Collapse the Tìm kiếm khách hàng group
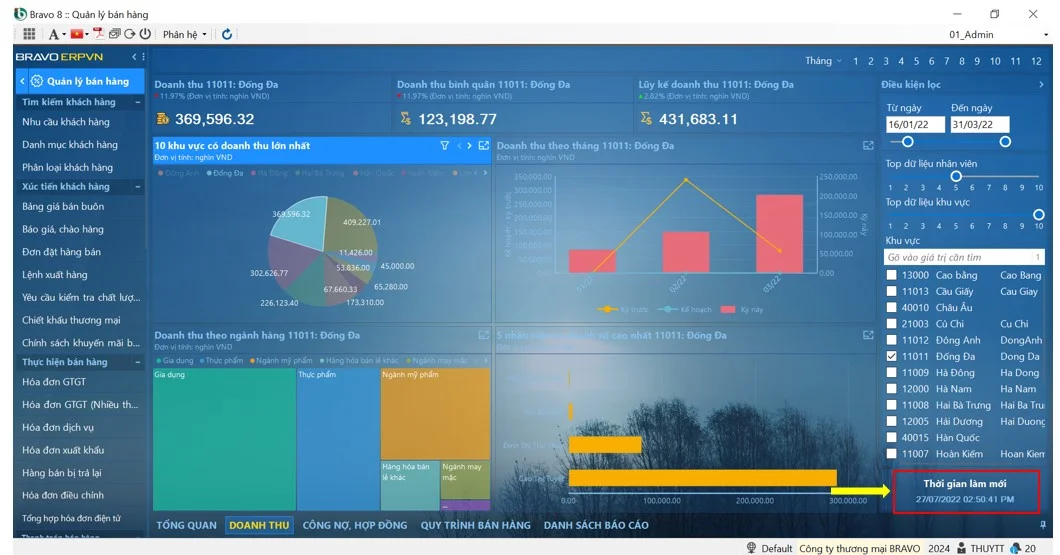This screenshot has width=1060, height=555. pos(138,103)
